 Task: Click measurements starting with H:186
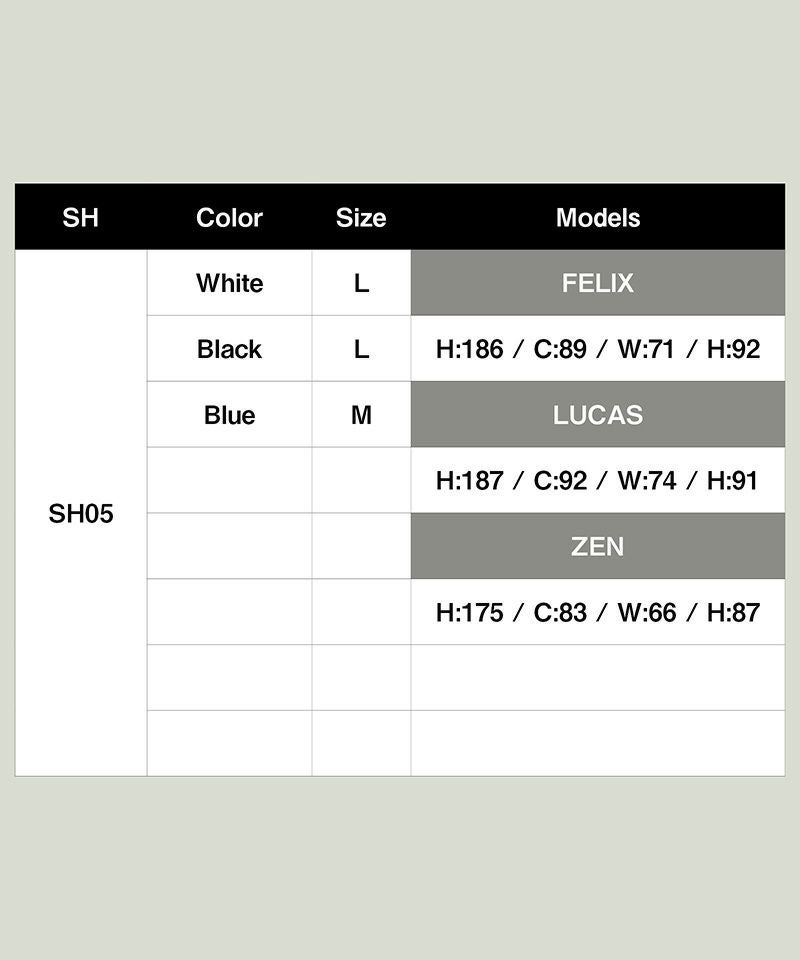point(598,349)
